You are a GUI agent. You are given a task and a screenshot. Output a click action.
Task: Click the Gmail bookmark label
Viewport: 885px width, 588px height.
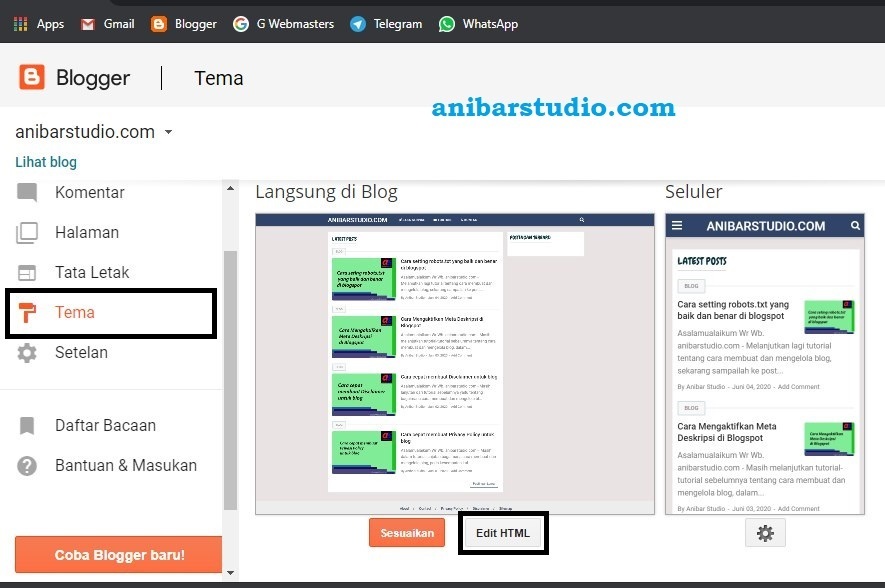119,24
